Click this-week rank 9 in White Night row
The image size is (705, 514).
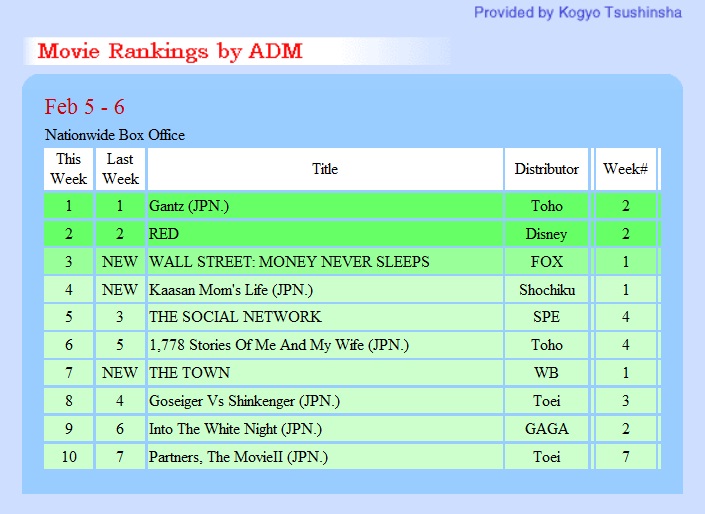pyautogui.click(x=68, y=429)
